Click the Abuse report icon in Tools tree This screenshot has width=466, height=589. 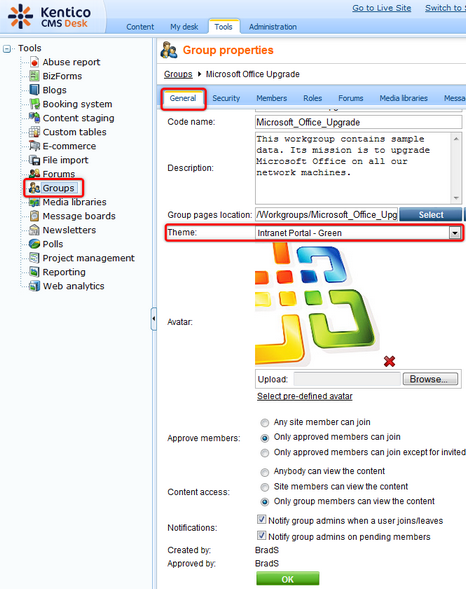point(34,62)
